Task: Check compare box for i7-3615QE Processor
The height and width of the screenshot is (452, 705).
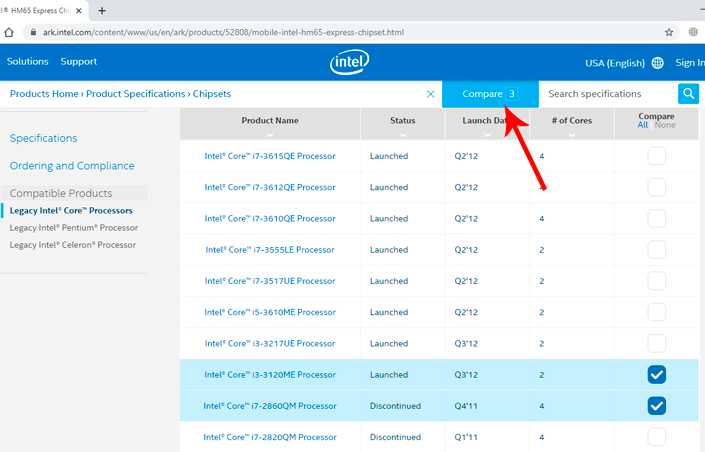Action: 656,156
